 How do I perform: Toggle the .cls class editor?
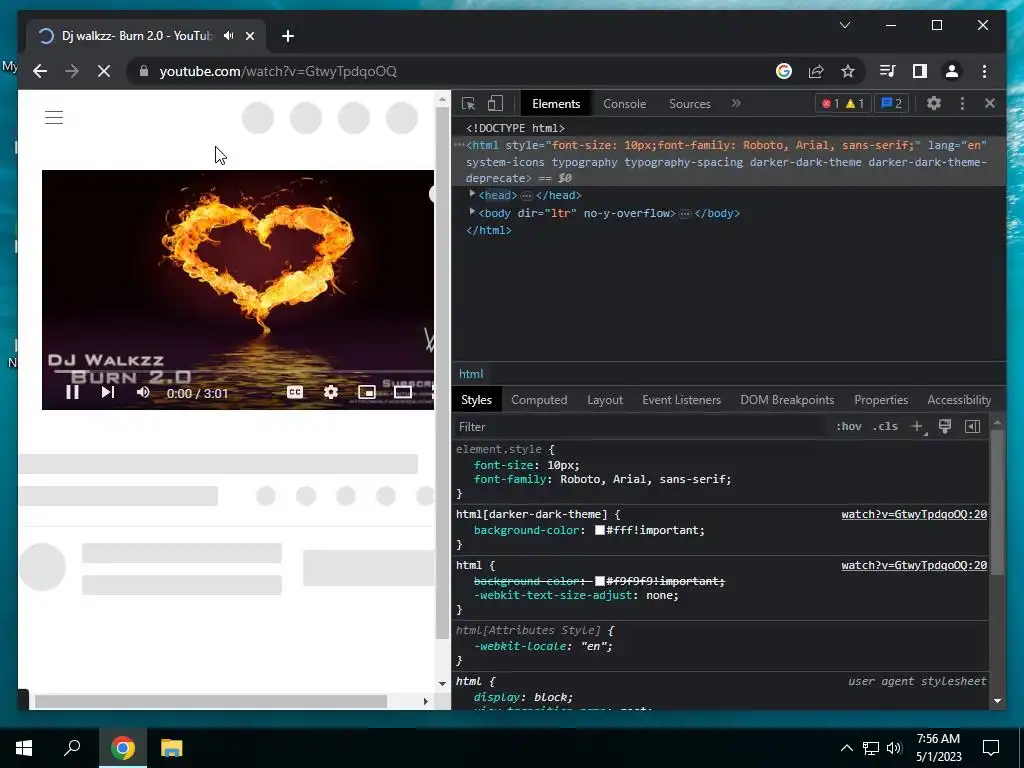(x=885, y=426)
